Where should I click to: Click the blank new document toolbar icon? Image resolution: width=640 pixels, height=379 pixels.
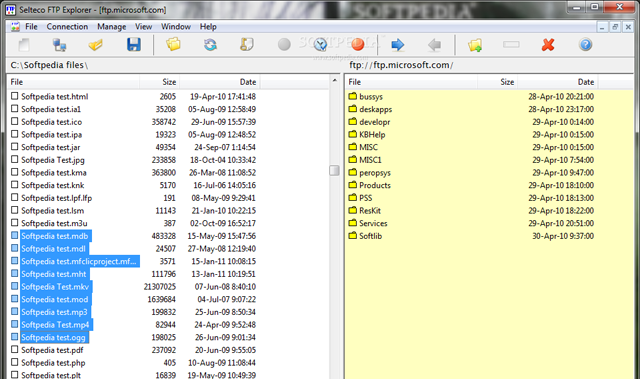coord(24,45)
